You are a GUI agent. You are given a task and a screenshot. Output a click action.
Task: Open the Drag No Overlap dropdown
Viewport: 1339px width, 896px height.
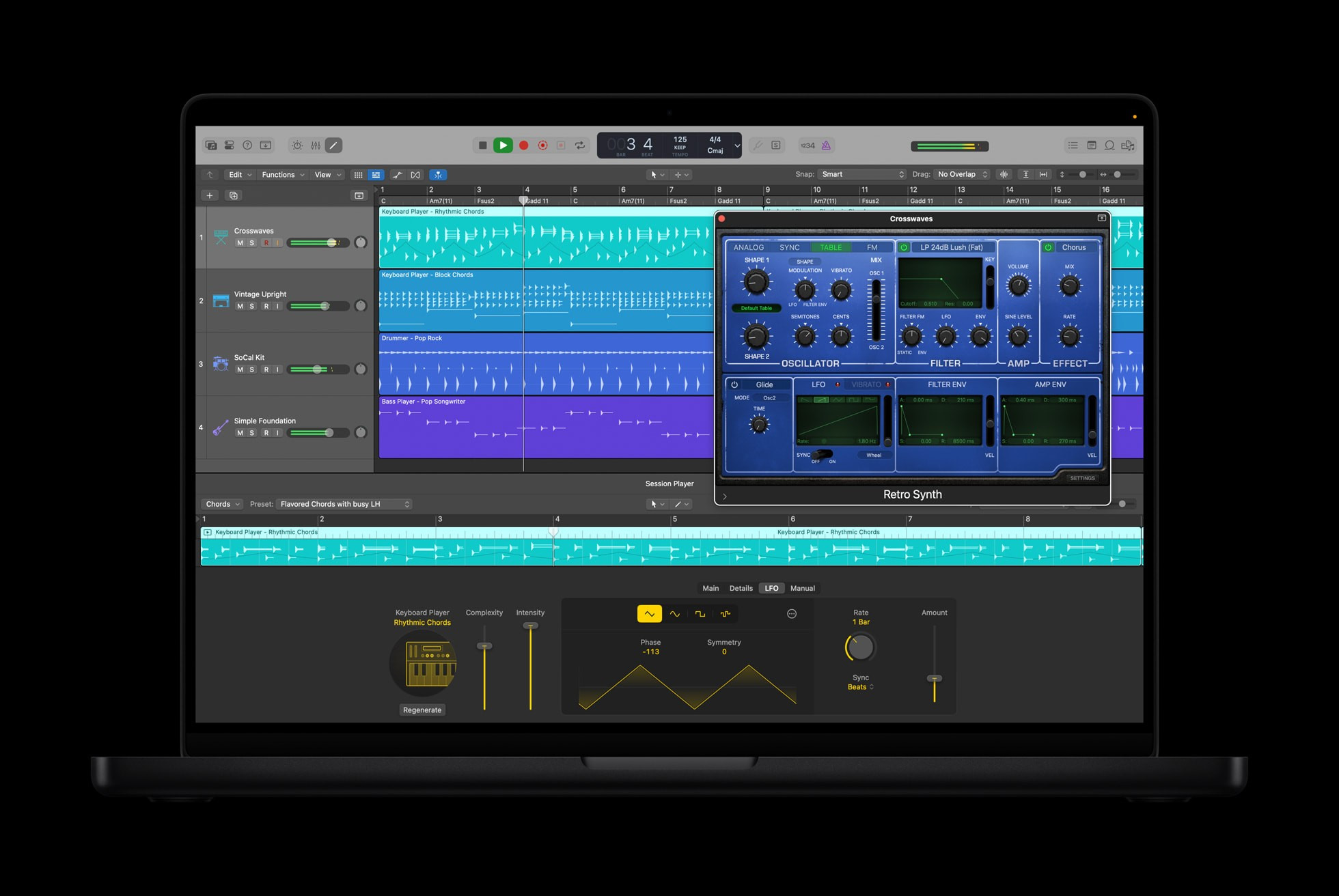pyautogui.click(x=961, y=174)
